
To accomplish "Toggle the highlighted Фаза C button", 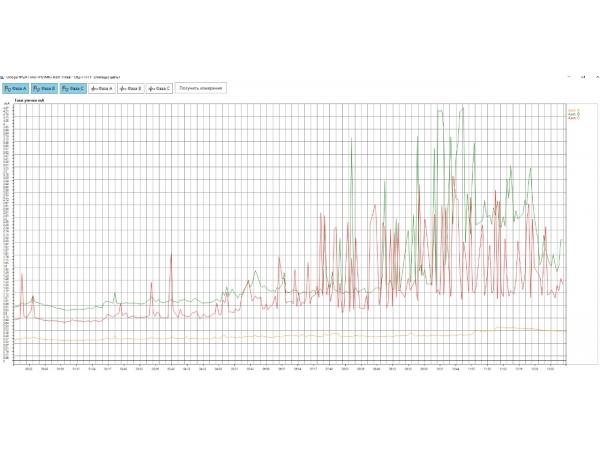I will [73, 88].
